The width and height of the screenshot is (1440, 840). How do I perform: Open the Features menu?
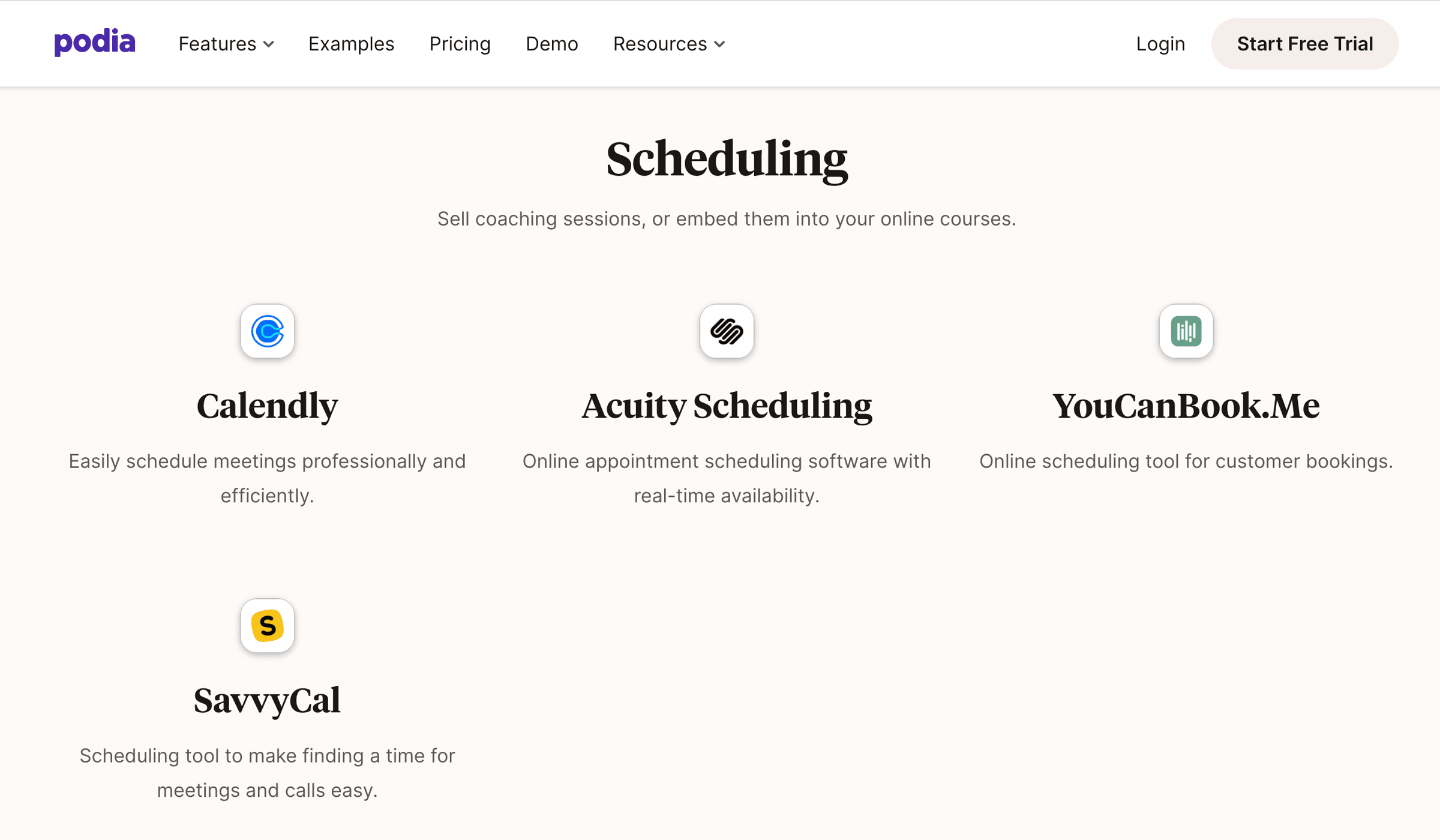(x=226, y=44)
